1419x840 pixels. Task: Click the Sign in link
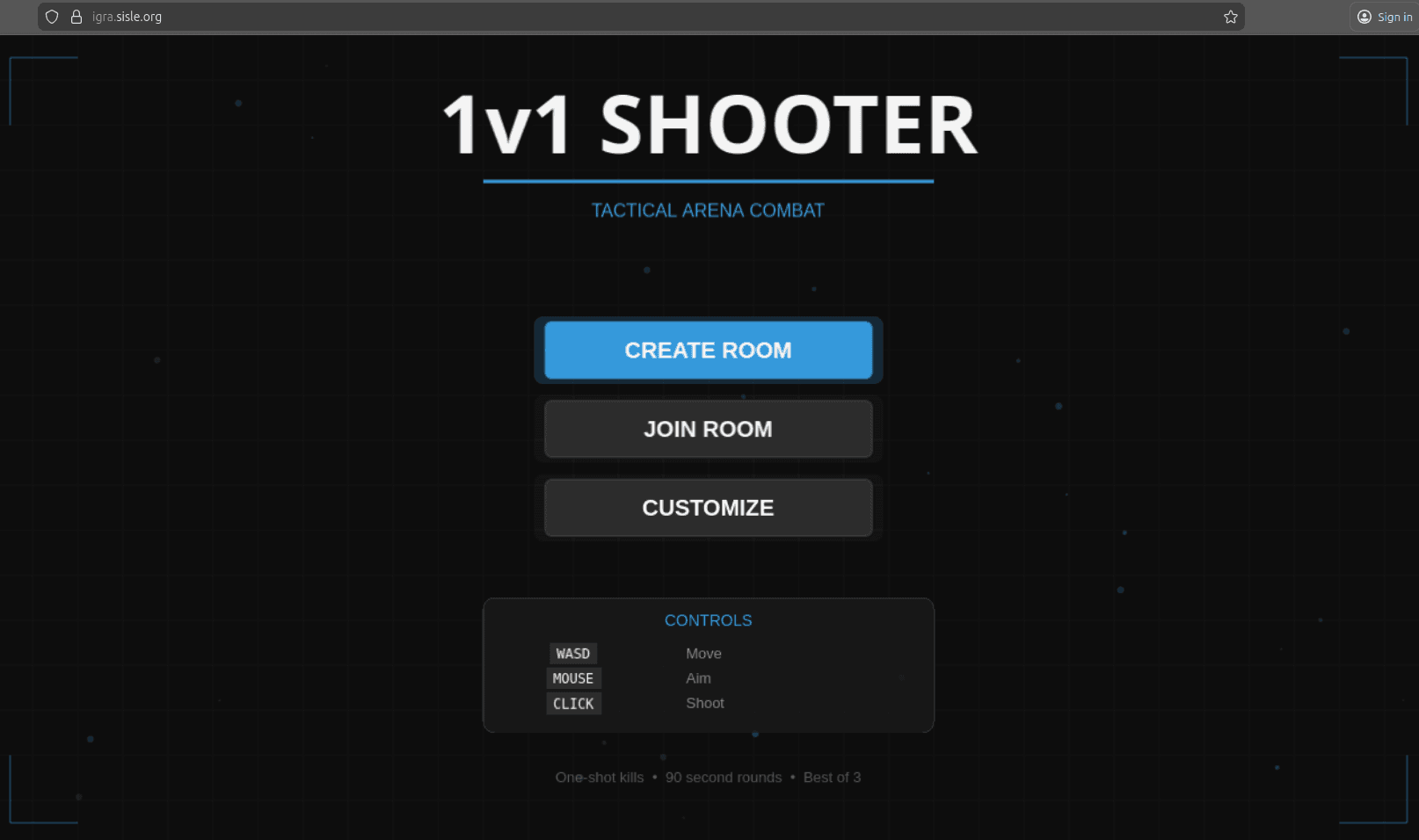point(1394,16)
